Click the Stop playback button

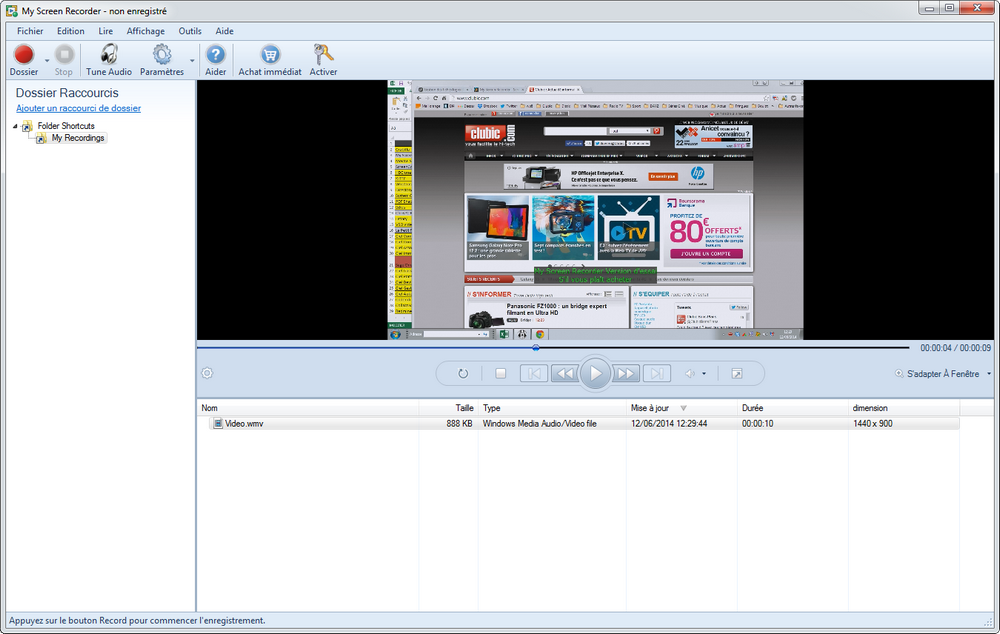pos(500,373)
